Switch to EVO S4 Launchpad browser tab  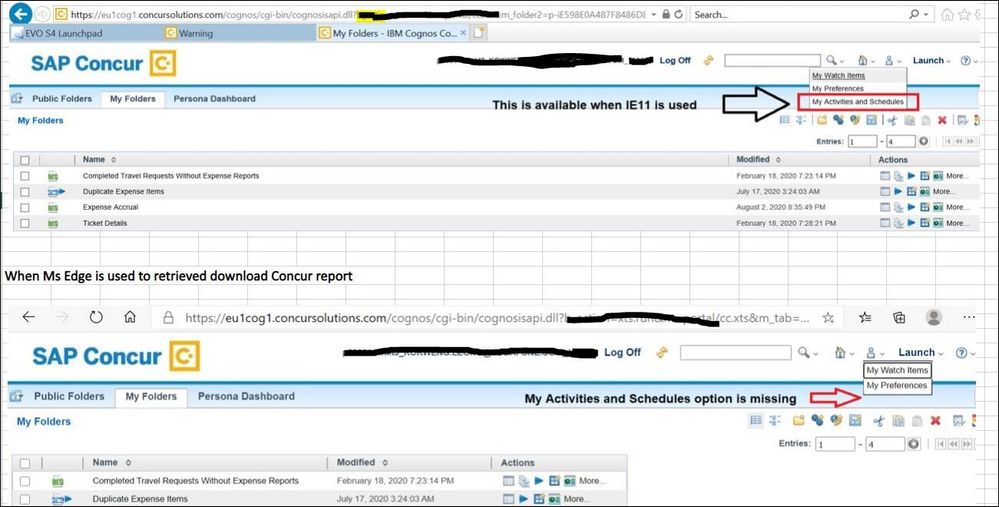click(64, 33)
